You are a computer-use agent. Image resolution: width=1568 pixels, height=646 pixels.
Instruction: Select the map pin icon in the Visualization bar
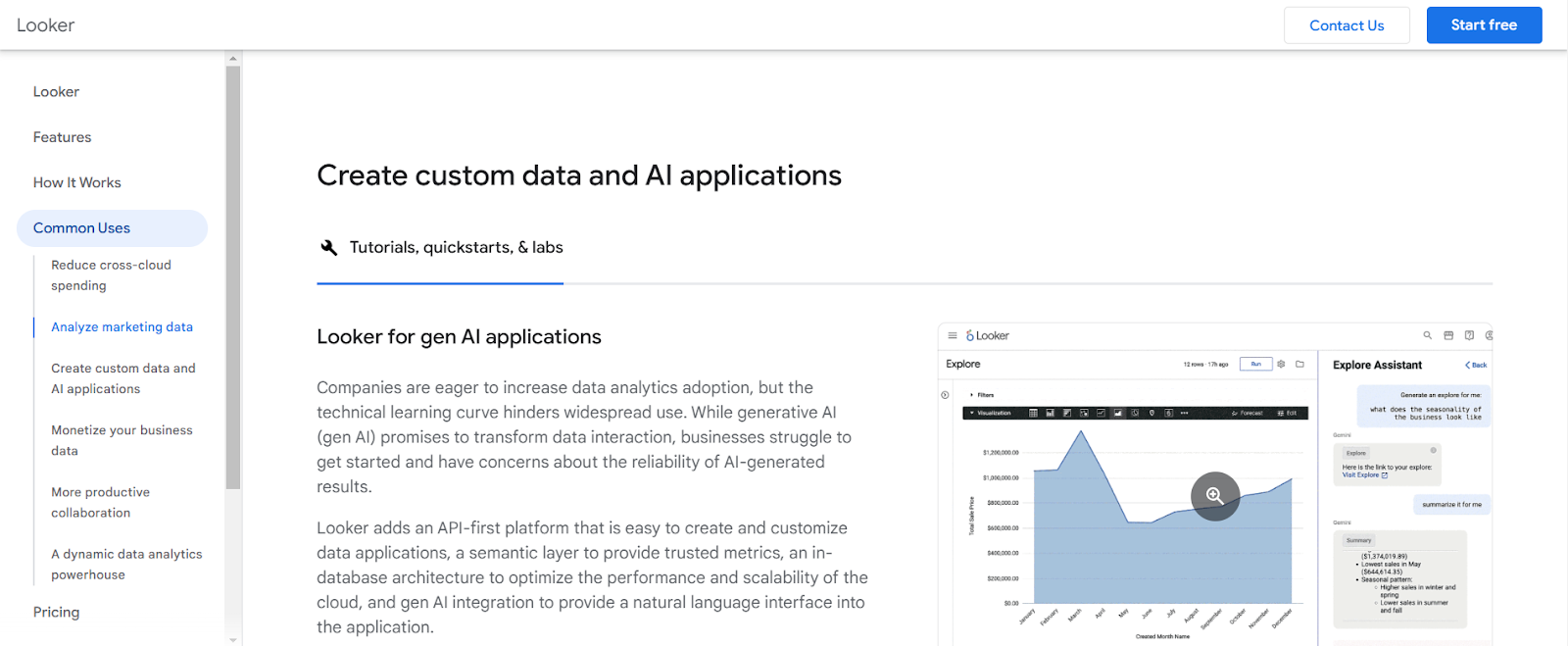click(x=1151, y=413)
